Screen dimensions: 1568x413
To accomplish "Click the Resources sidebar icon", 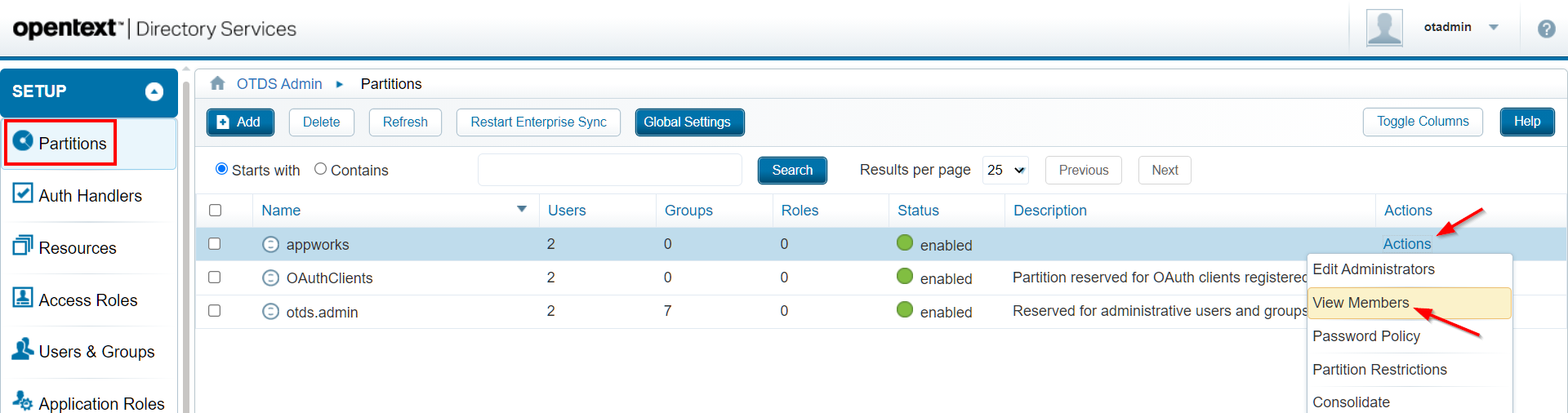I will coord(23,246).
